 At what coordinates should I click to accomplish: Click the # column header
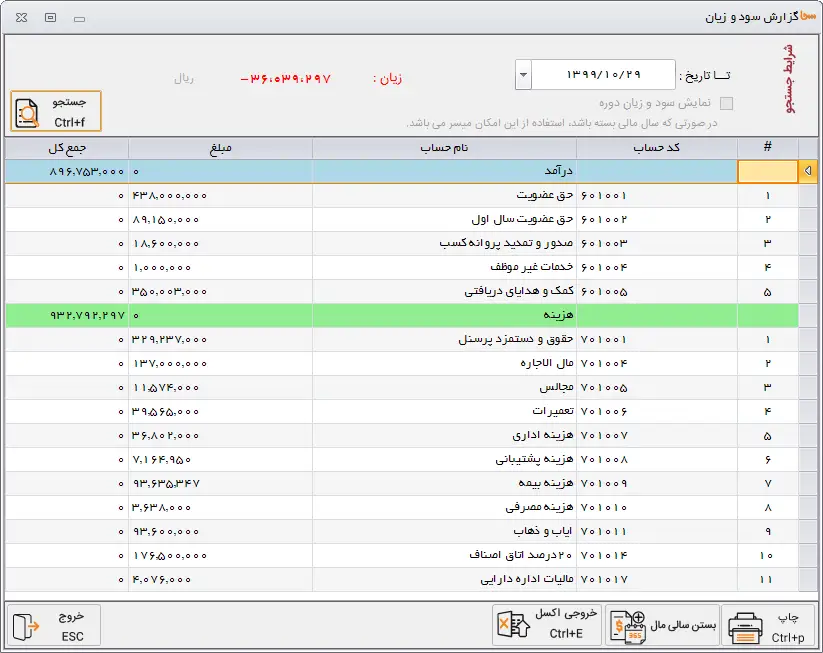(767, 148)
